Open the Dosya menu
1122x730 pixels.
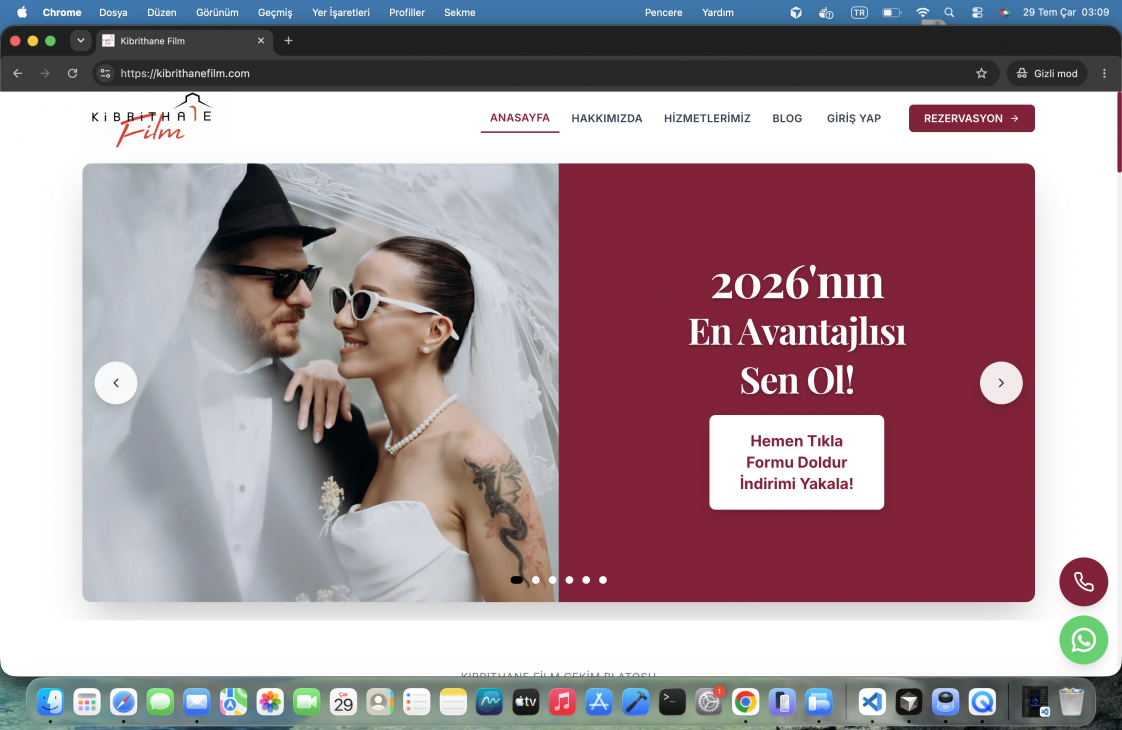[x=113, y=12]
